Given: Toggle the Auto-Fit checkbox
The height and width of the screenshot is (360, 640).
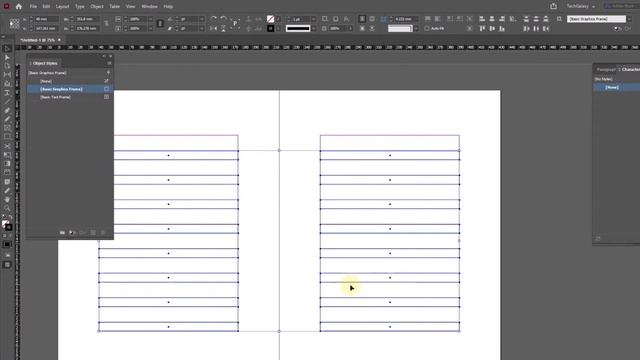Looking at the screenshot, I should [427, 29].
